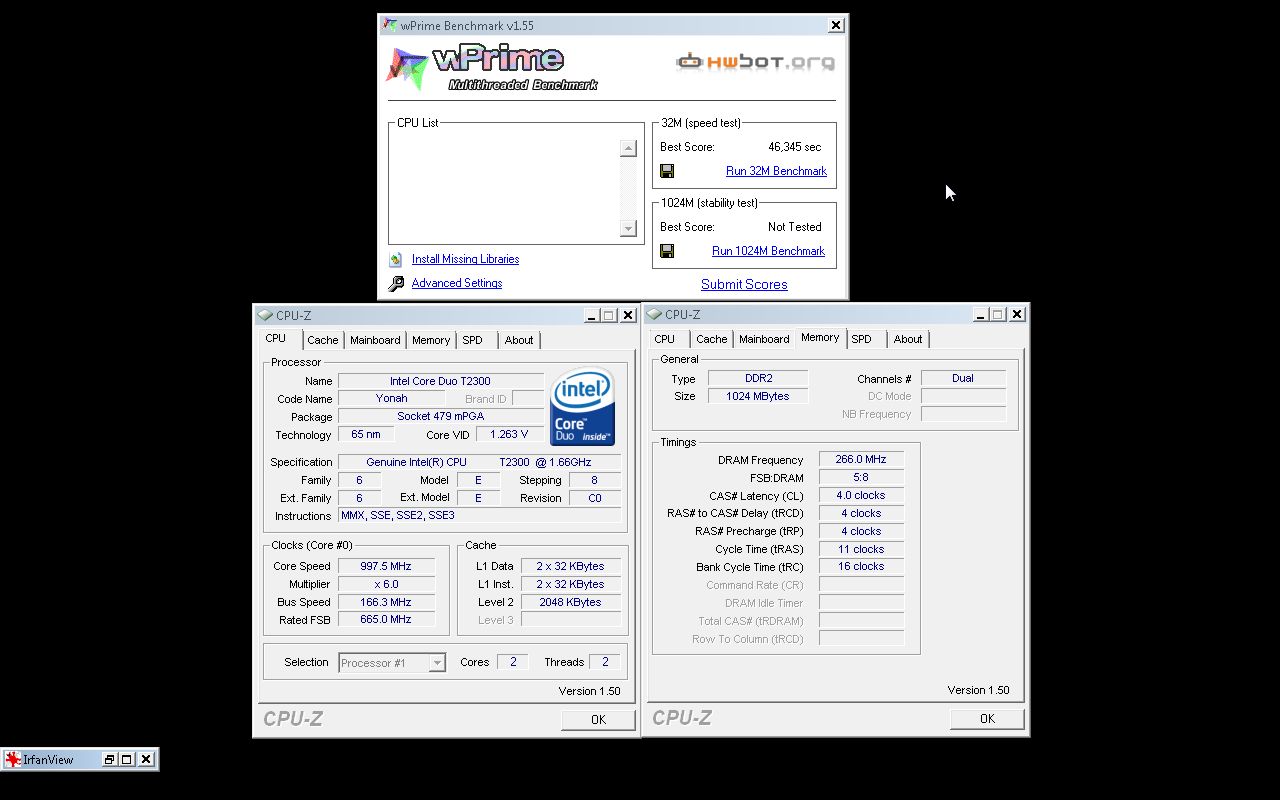Click CPU List scrollbar up arrow
Screen dimensions: 1280x800
coord(628,149)
